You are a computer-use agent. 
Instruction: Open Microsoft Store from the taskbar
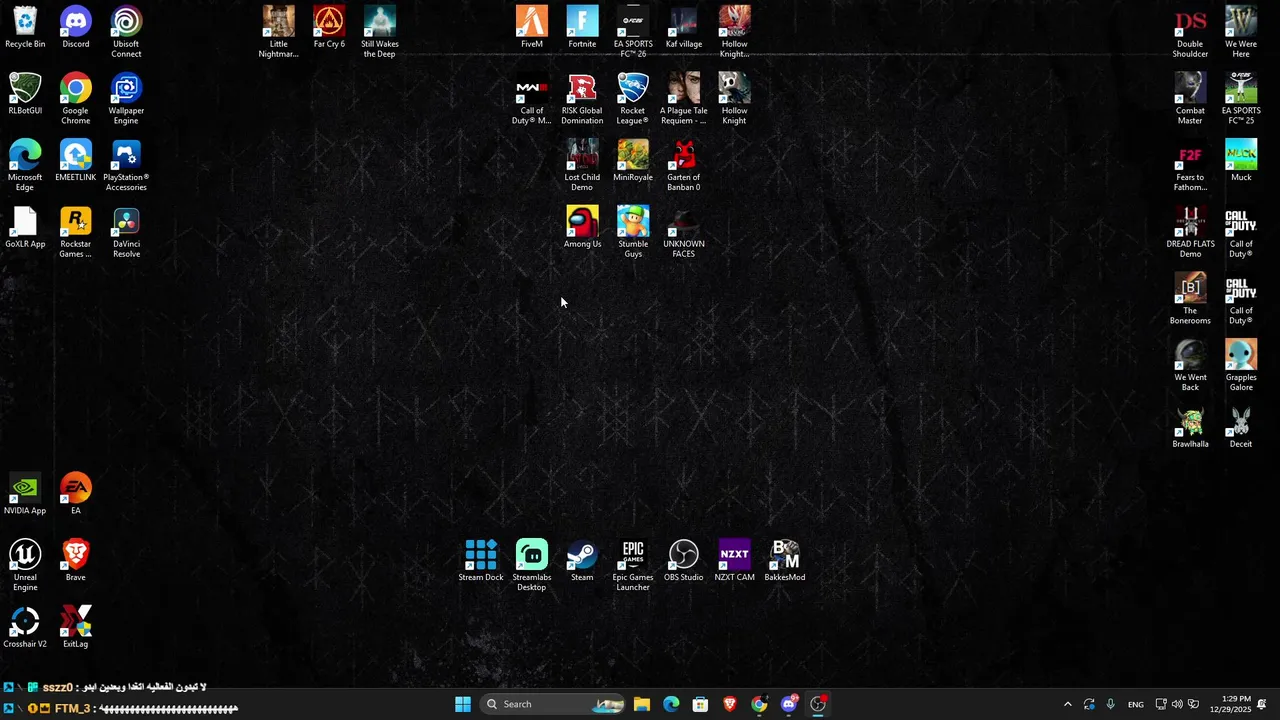[x=700, y=704]
